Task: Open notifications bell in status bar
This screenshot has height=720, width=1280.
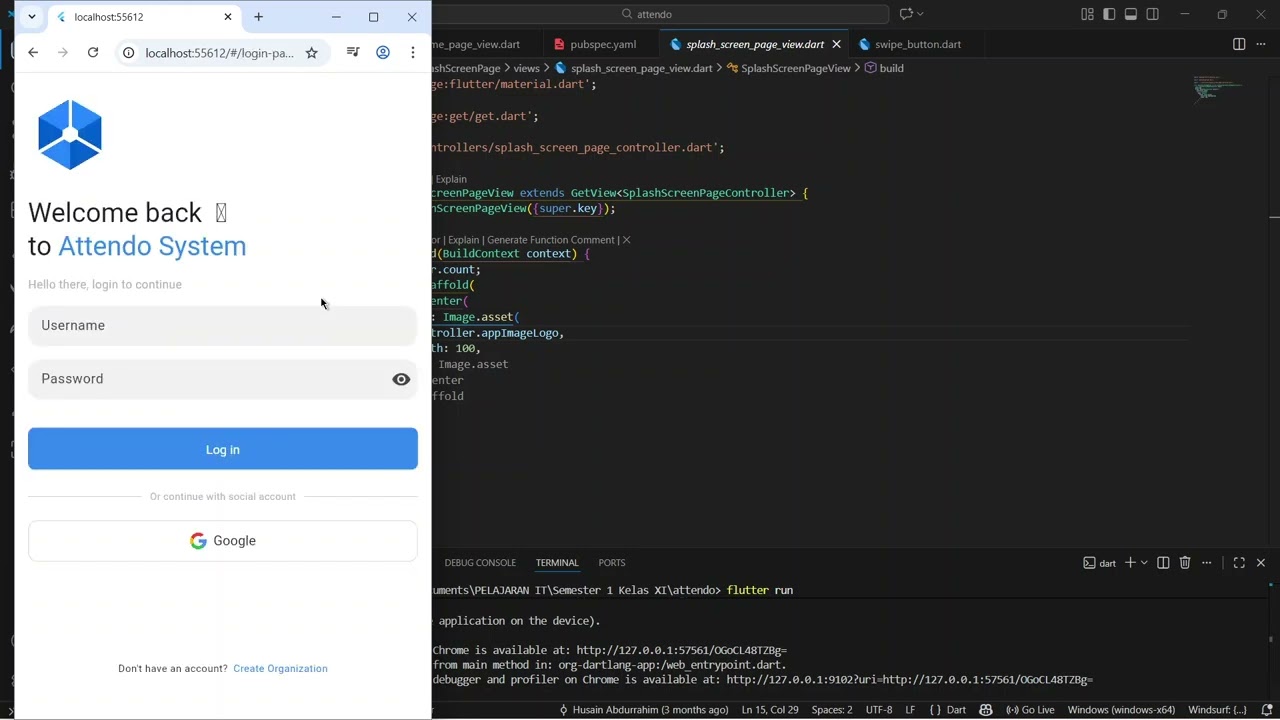Action: coord(1267,710)
